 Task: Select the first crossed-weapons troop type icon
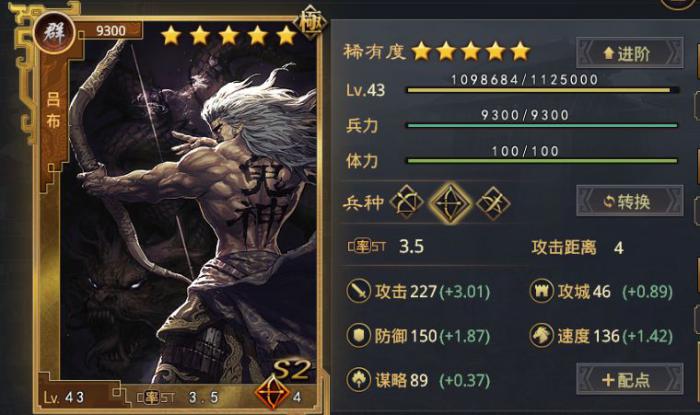point(406,203)
